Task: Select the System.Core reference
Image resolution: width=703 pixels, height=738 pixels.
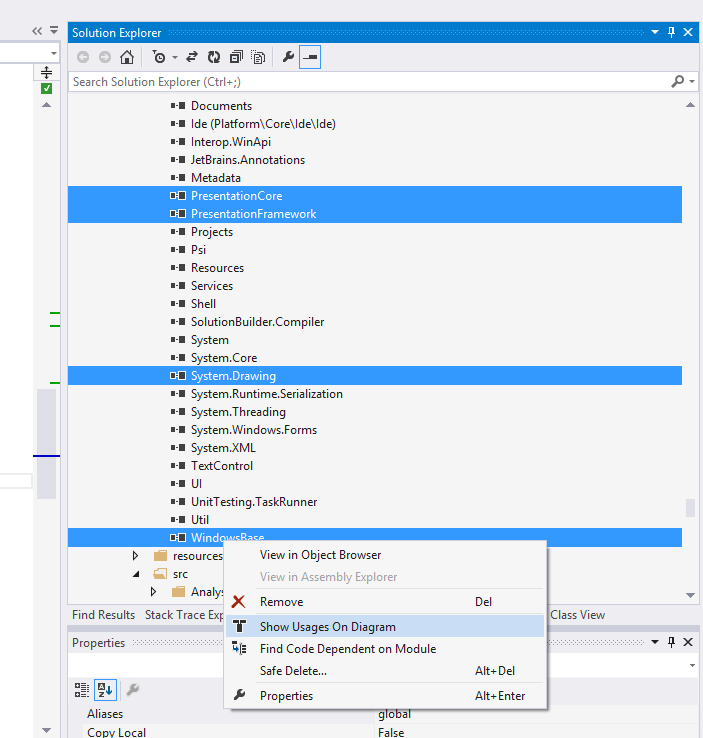Action: coord(224,358)
